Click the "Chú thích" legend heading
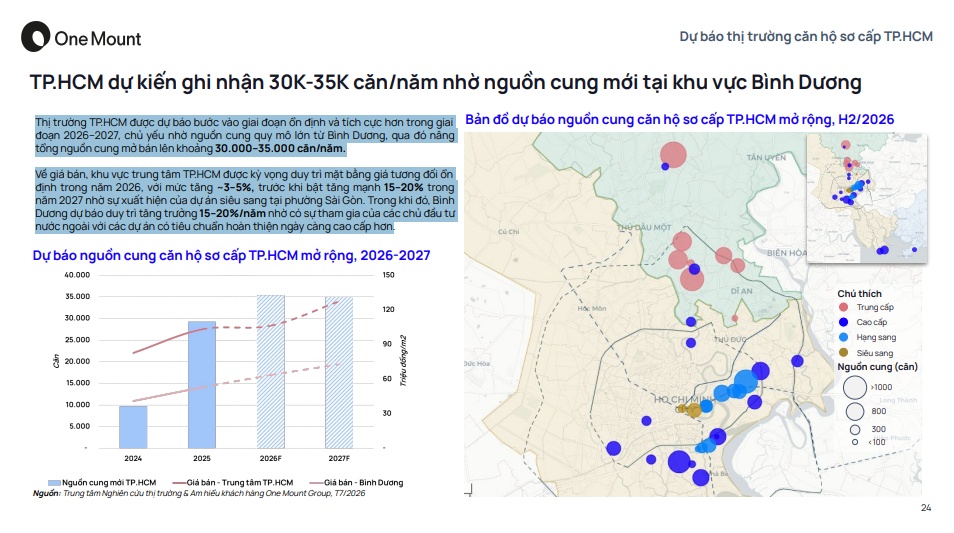Image resolution: width=954 pixels, height=533 pixels. click(859, 294)
